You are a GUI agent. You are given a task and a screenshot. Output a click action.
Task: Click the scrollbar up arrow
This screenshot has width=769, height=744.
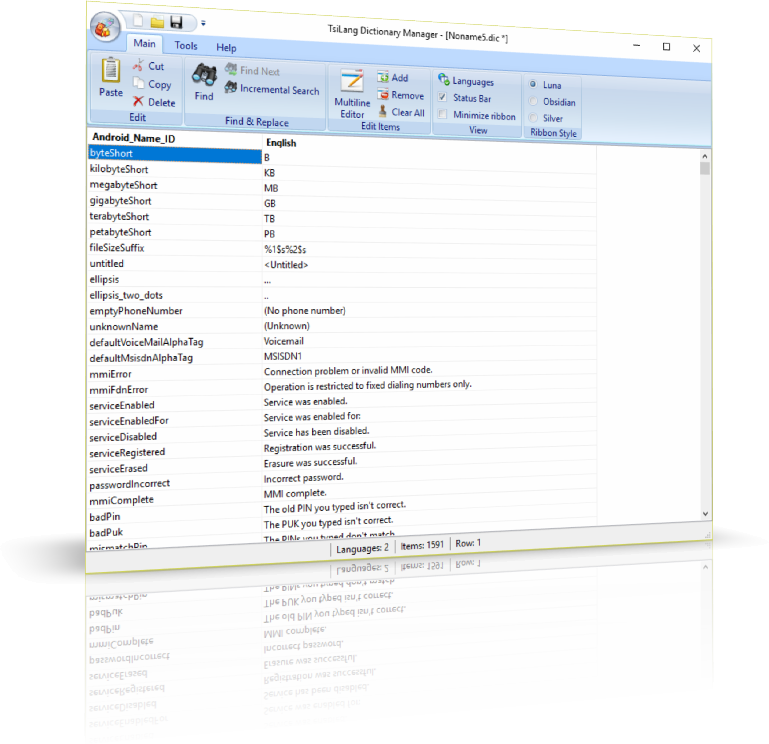(x=705, y=156)
